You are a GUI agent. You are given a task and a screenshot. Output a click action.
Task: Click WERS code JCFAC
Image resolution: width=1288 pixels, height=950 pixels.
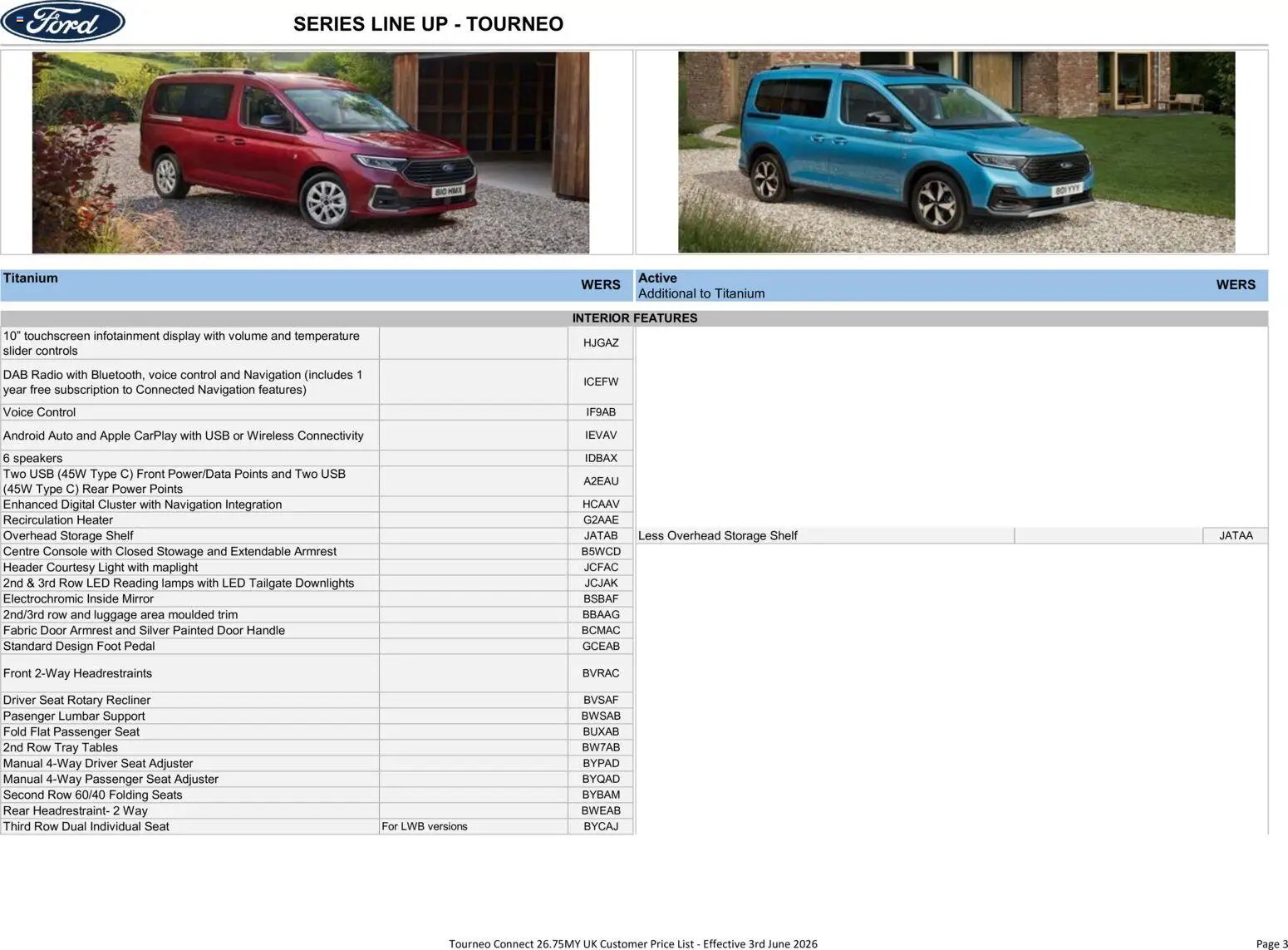pos(601,568)
